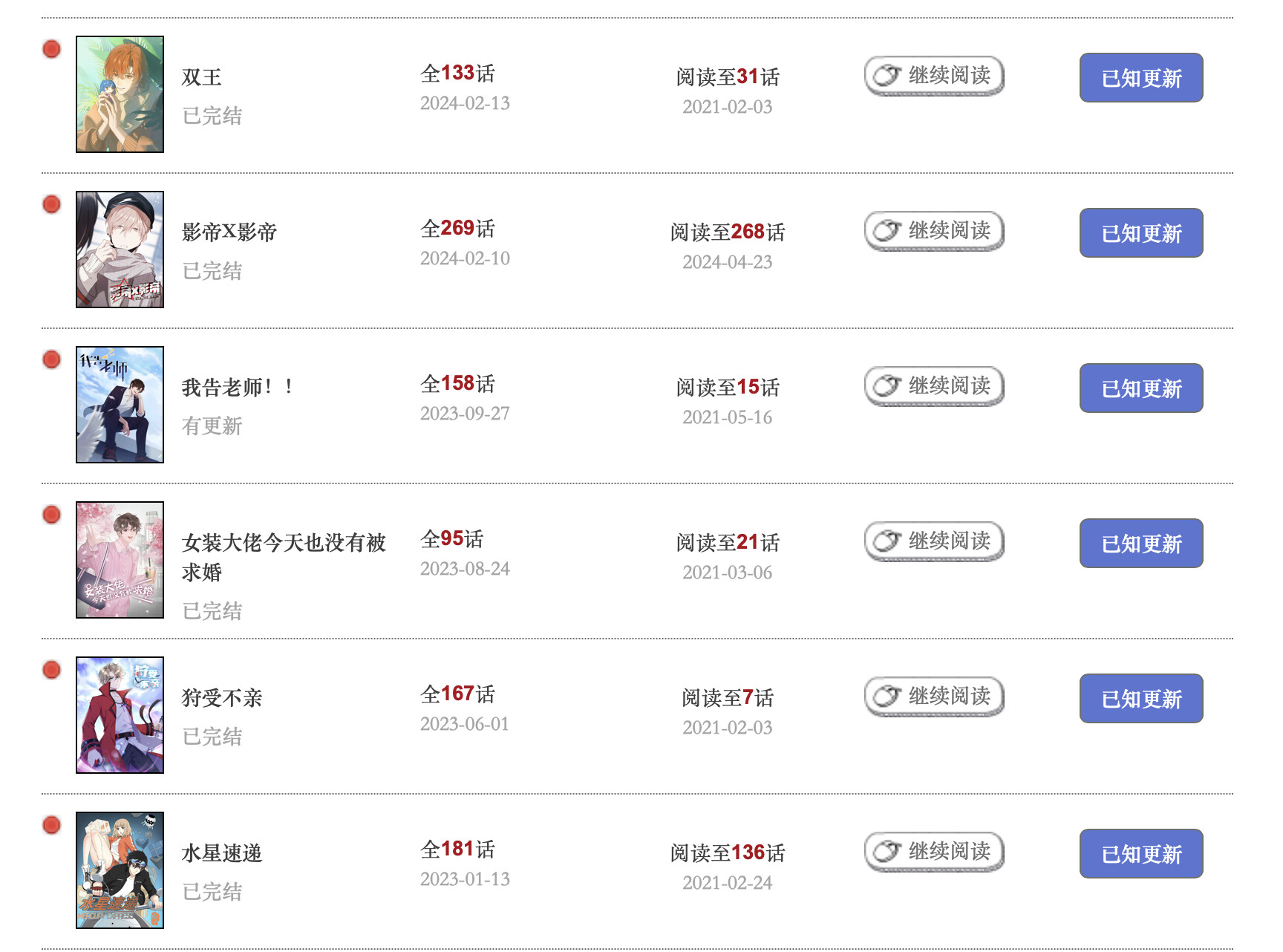The width and height of the screenshot is (1283, 952).
Task: Open the 影帝X影帝 cover image
Action: (x=120, y=250)
